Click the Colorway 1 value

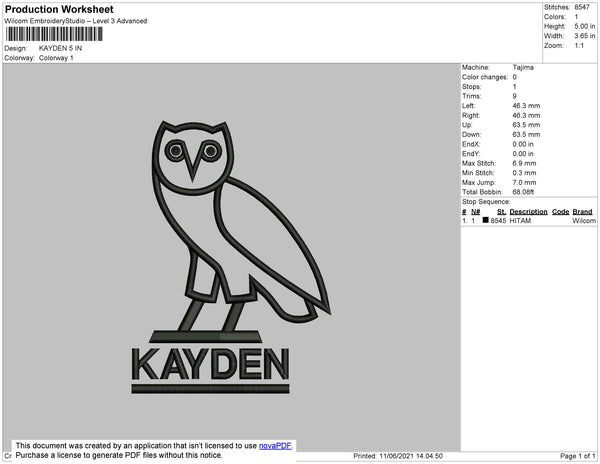click(56, 58)
